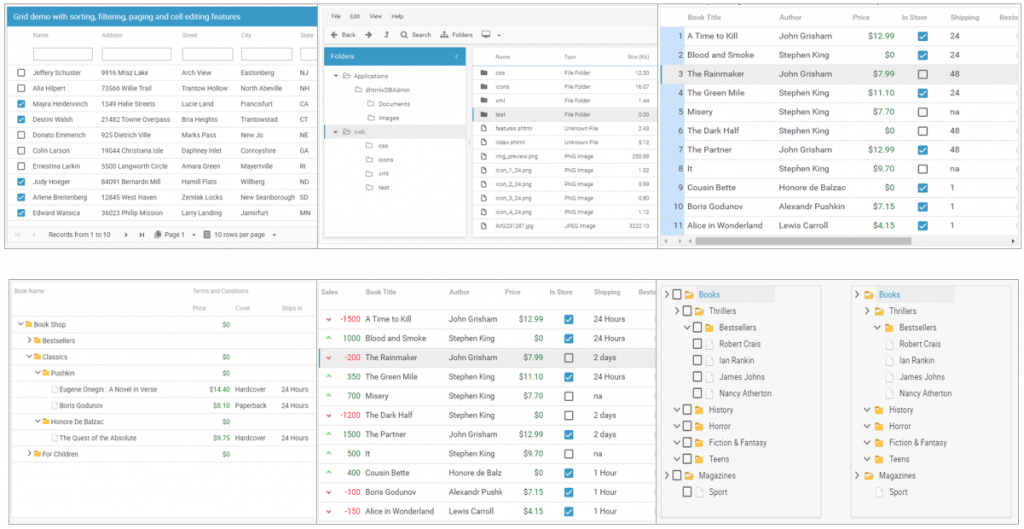Click the file icon beside img_preview.png
This screenshot has height=529, width=1024.
tap(483, 156)
